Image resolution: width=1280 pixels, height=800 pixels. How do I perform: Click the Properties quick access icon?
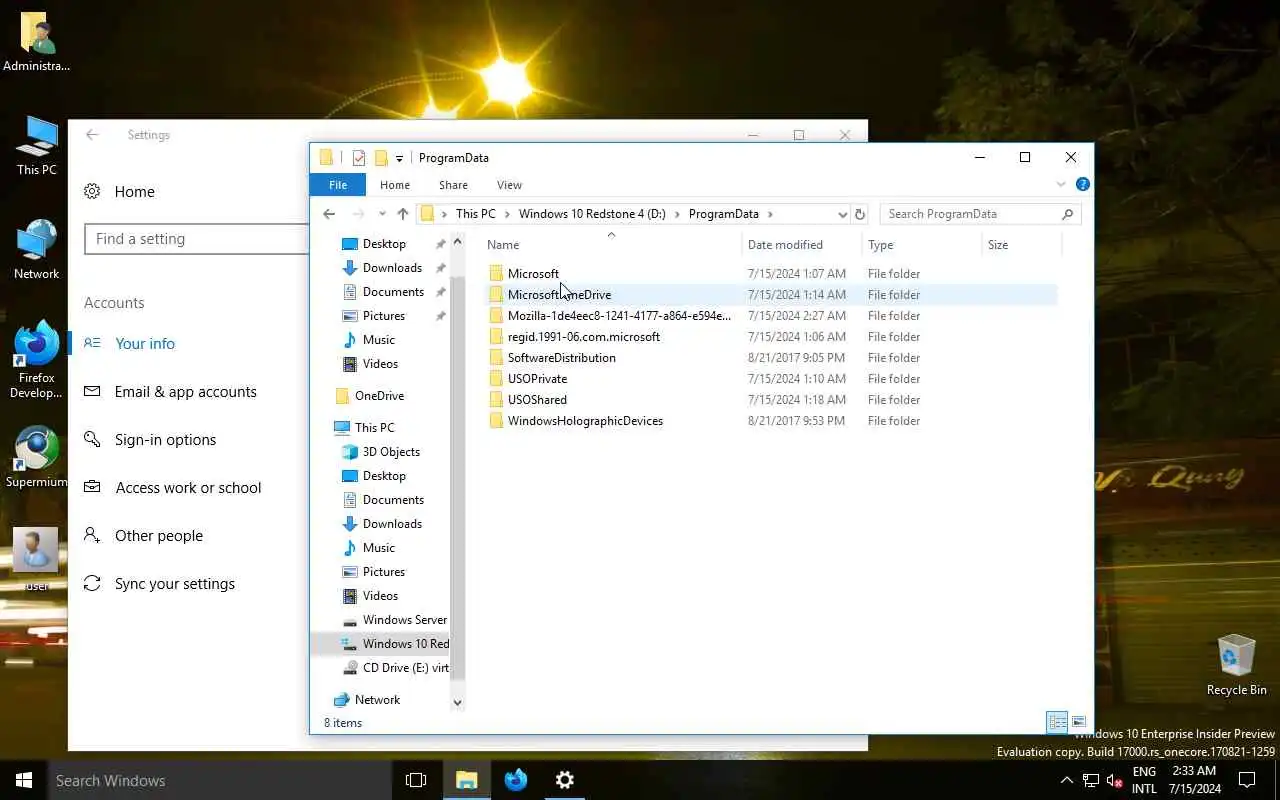point(359,158)
